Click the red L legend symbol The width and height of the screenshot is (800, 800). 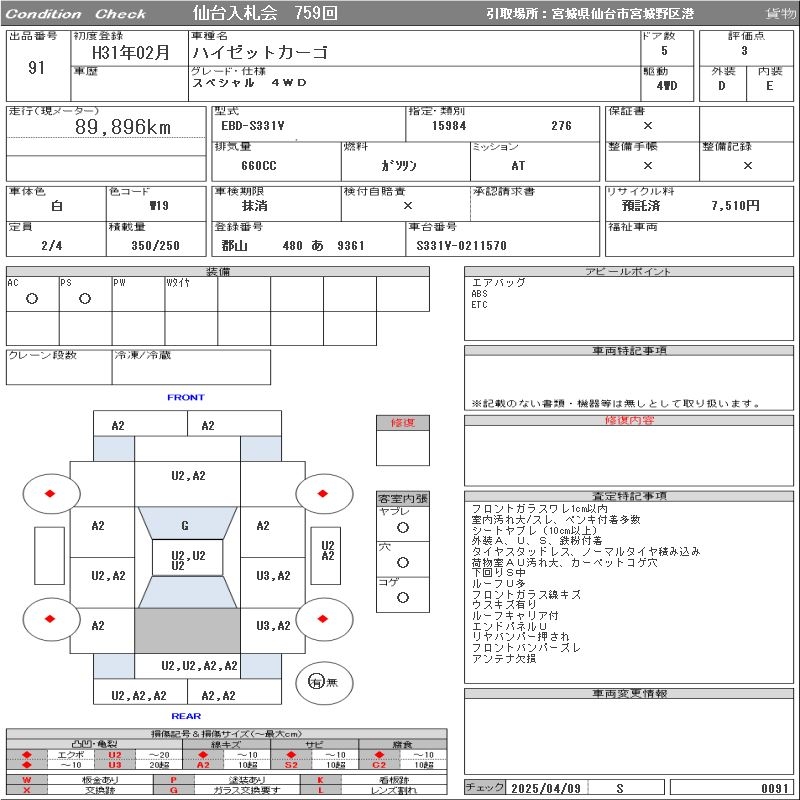tap(320, 790)
